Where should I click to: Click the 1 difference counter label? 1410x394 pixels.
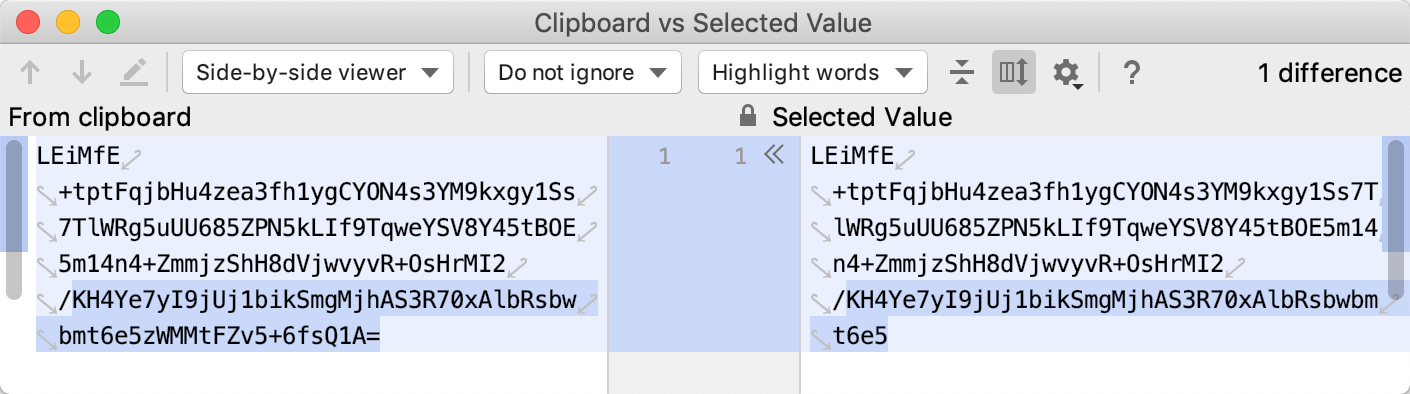(x=1329, y=73)
